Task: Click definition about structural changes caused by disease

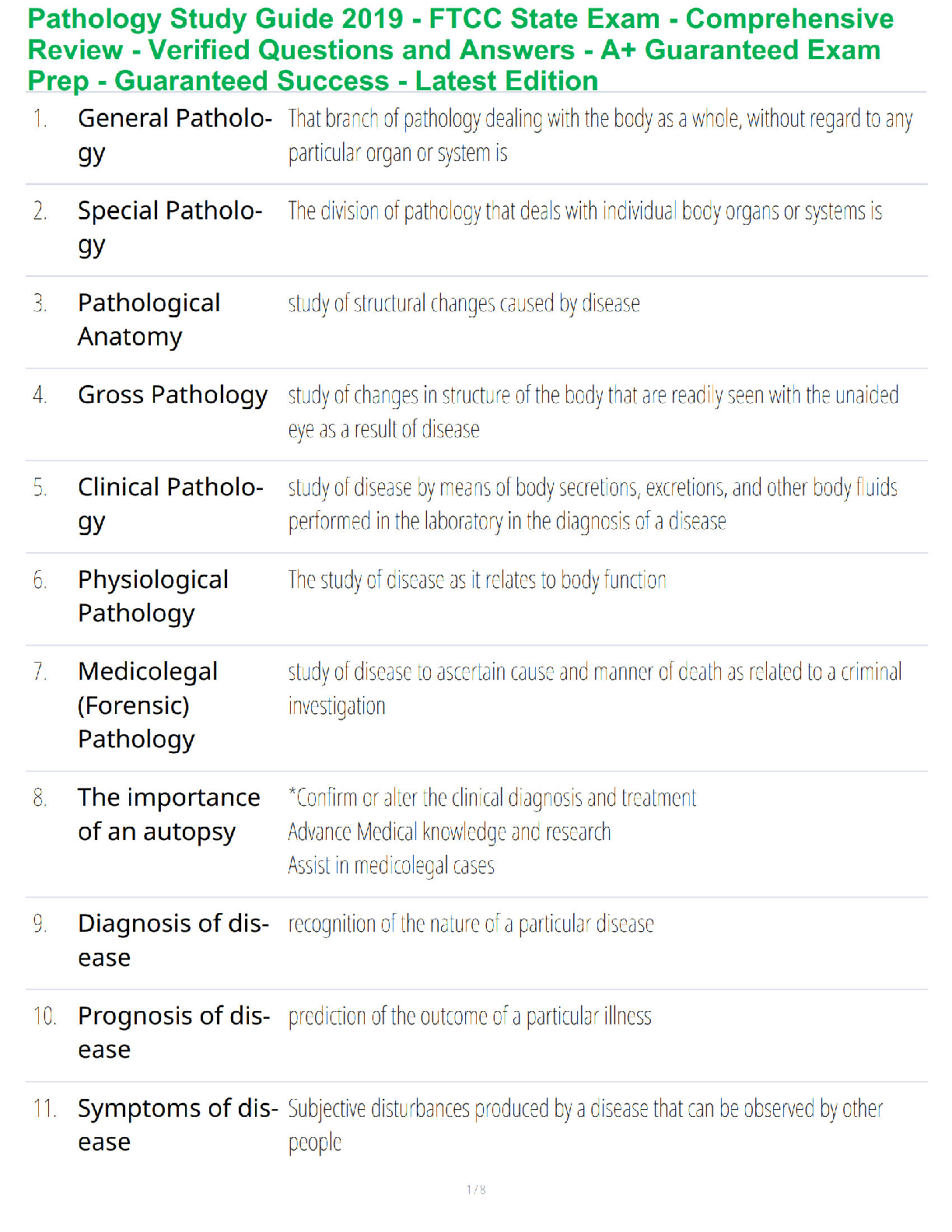Action: (464, 303)
